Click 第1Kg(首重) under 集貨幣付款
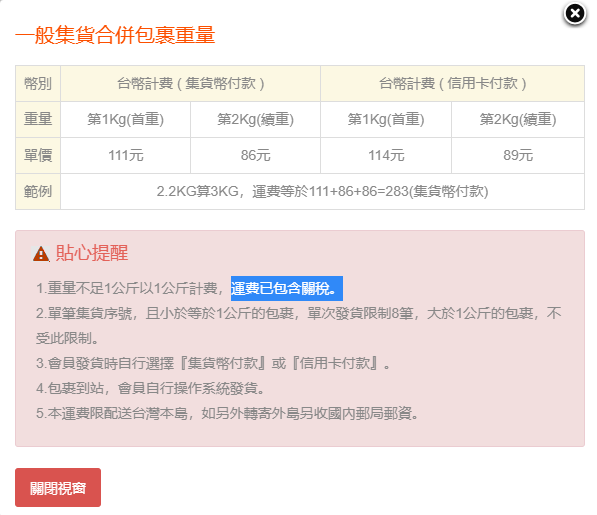 point(126,120)
